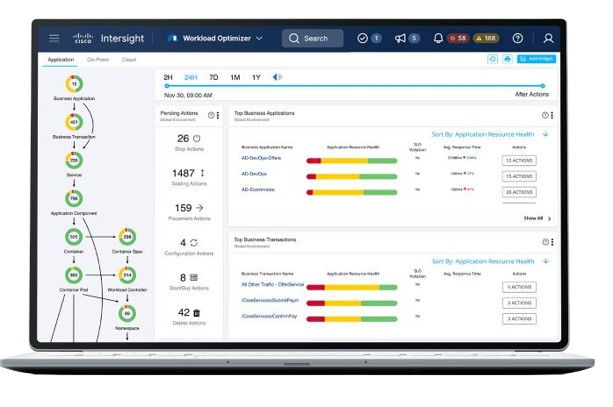Open the checkmark requests icon
Viewport: 613px width, 407px height.
[x=362, y=38]
